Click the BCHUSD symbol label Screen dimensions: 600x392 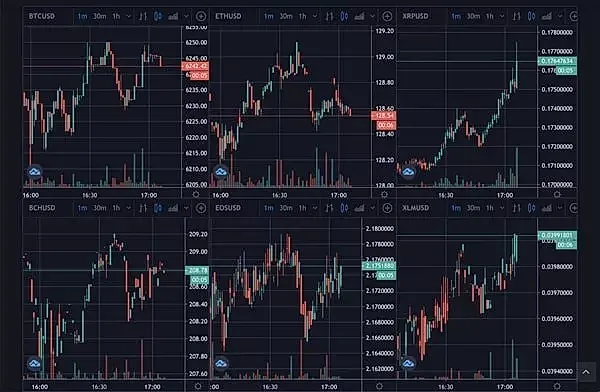coord(42,208)
